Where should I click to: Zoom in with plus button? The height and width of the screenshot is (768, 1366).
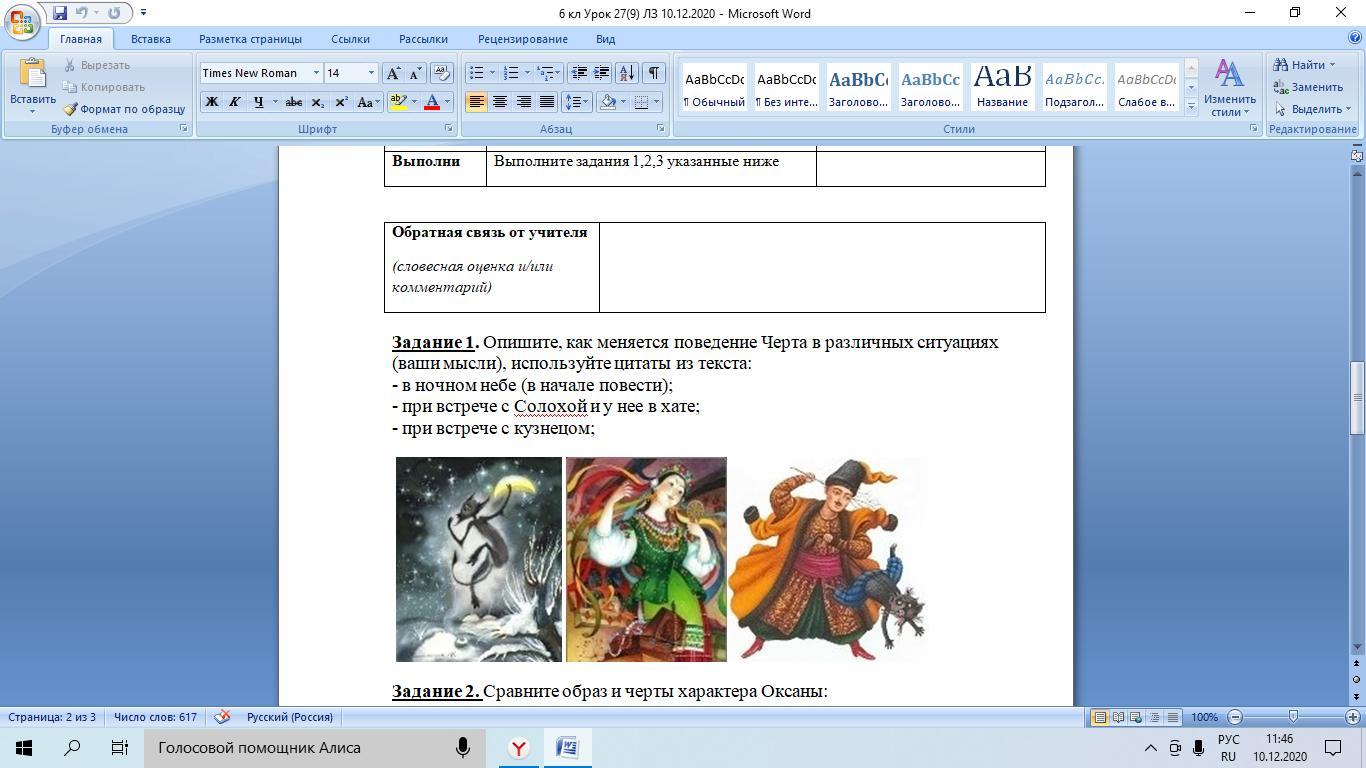1352,717
